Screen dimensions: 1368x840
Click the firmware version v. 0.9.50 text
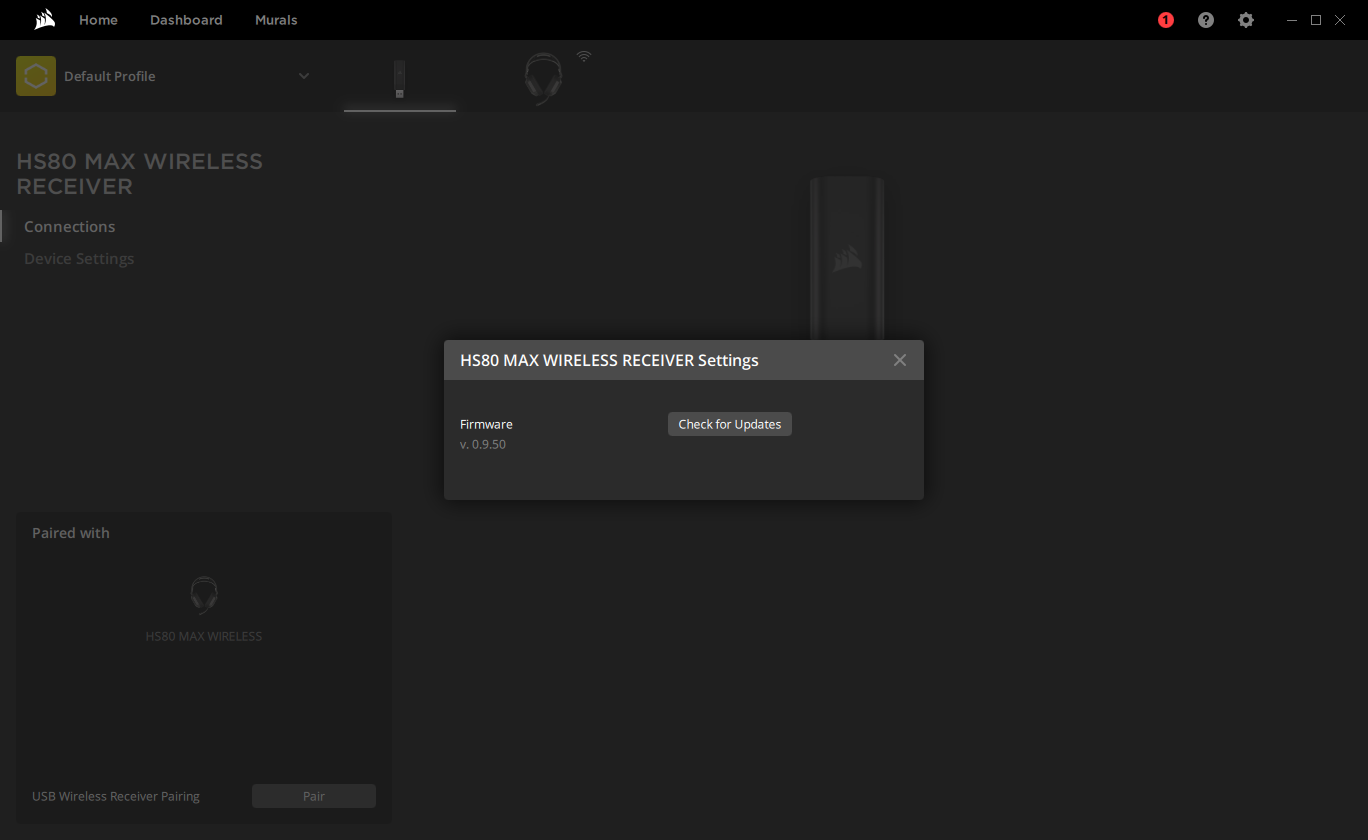tap(483, 444)
